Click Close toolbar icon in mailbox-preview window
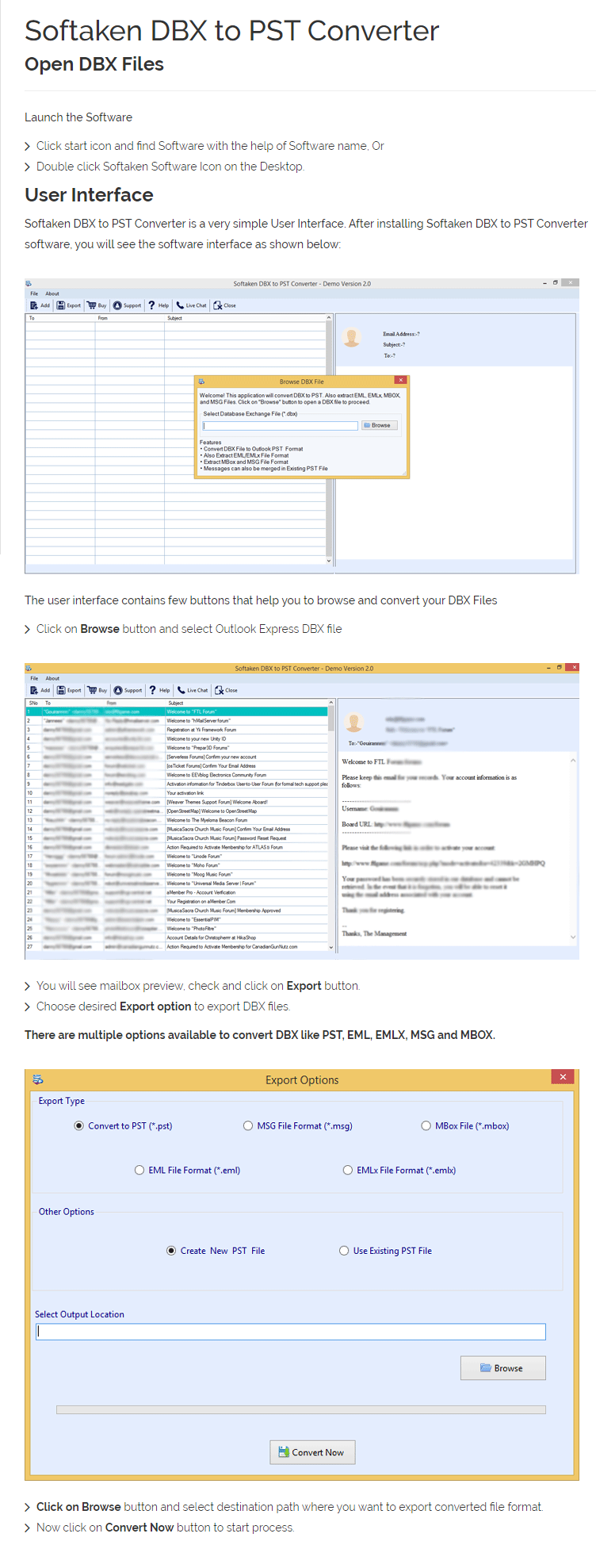This screenshot has width=596, height=1568. click(x=220, y=690)
